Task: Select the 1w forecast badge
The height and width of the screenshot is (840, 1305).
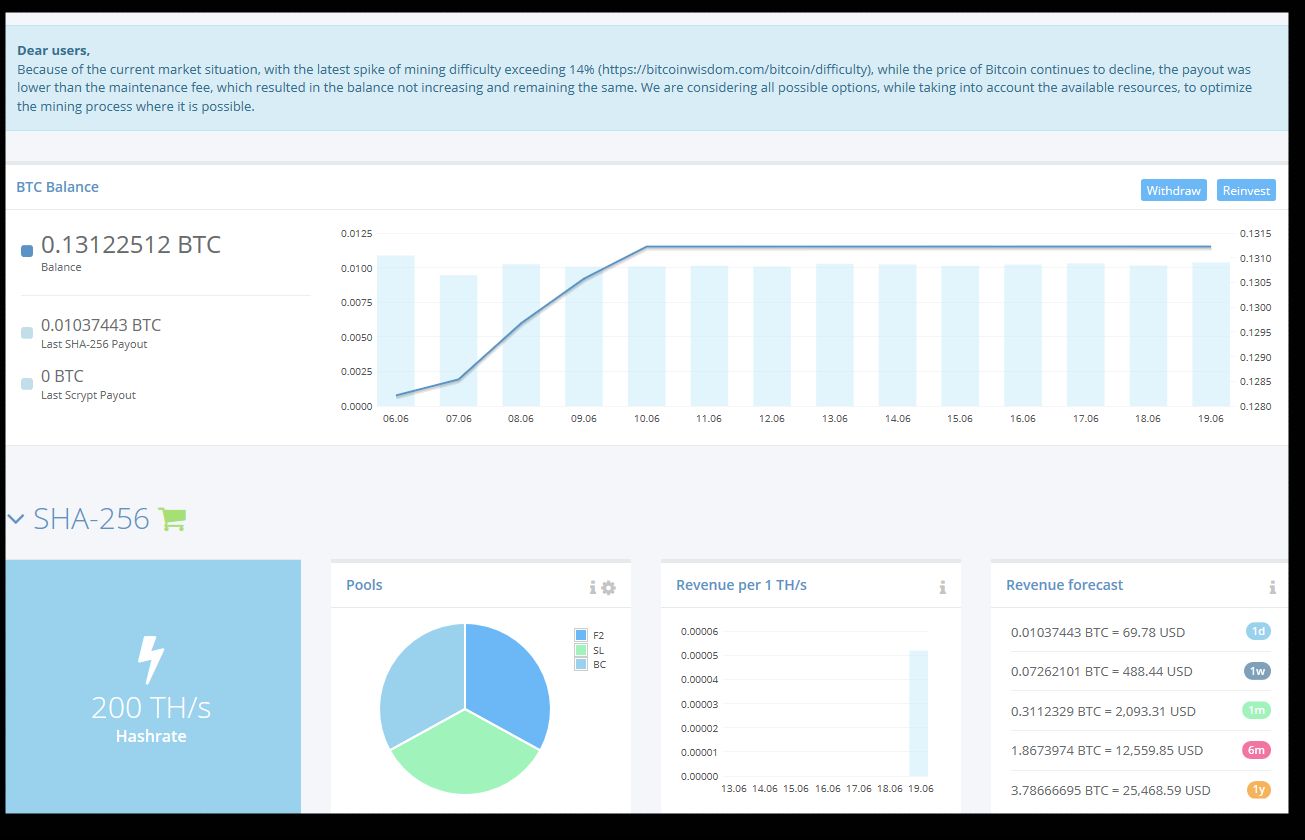Action: (x=1258, y=671)
